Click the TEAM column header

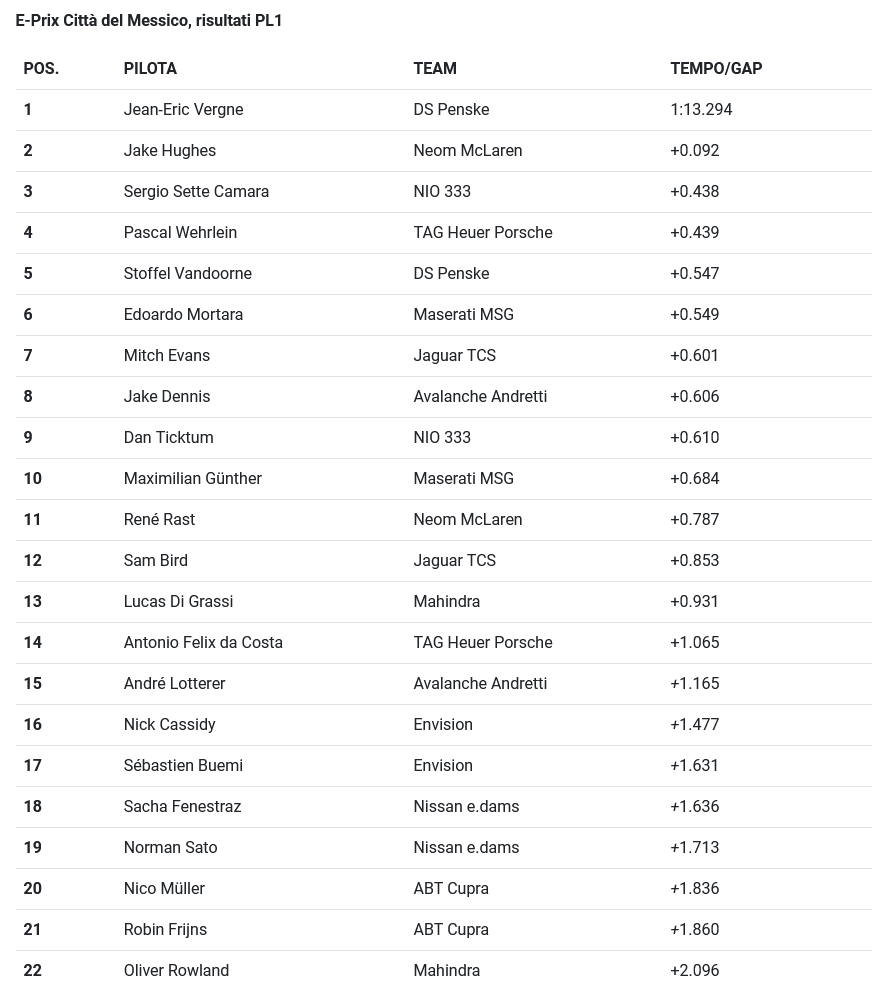(x=435, y=69)
